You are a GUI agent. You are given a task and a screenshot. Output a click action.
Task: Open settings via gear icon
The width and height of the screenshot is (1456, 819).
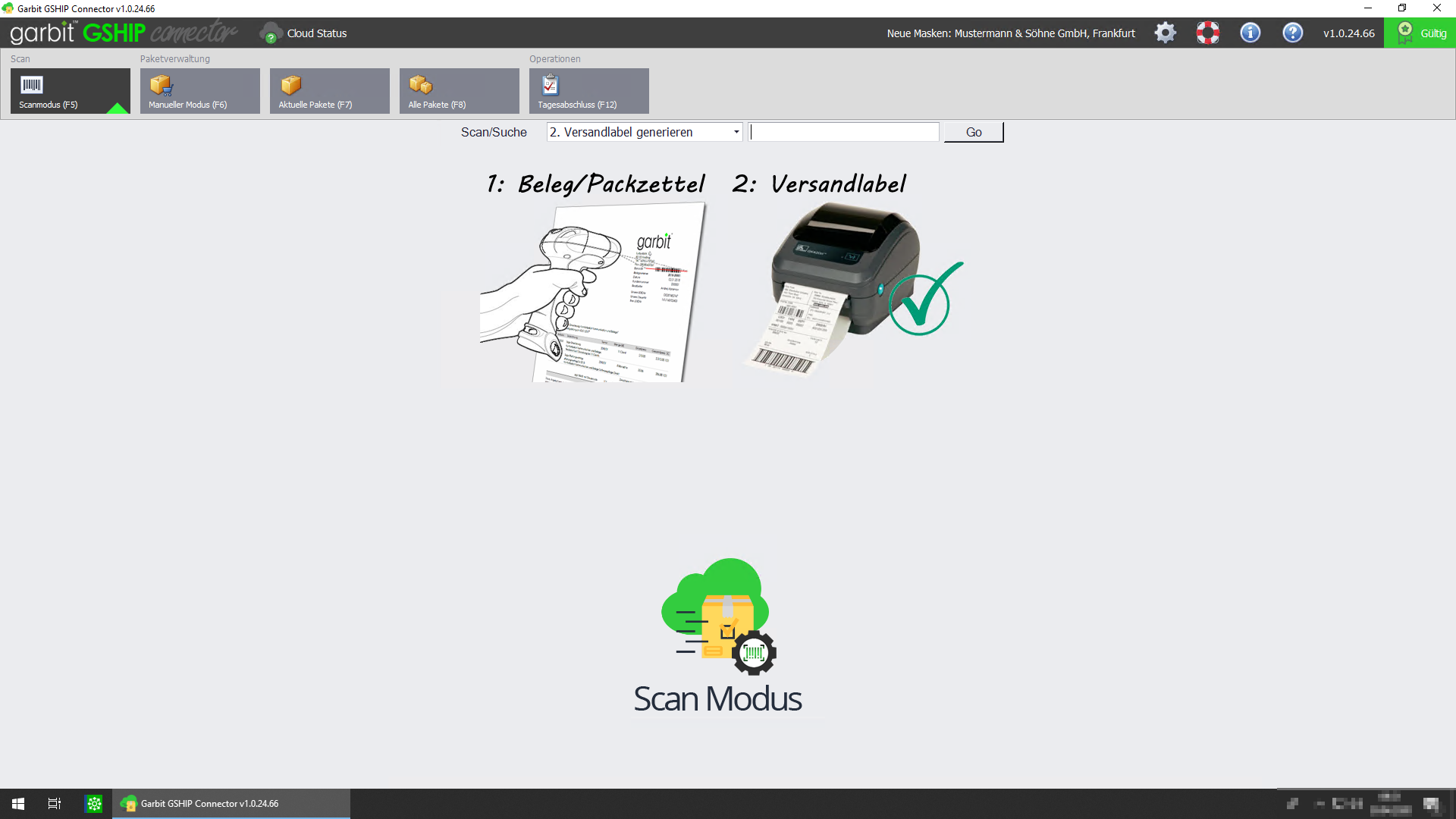1165,33
